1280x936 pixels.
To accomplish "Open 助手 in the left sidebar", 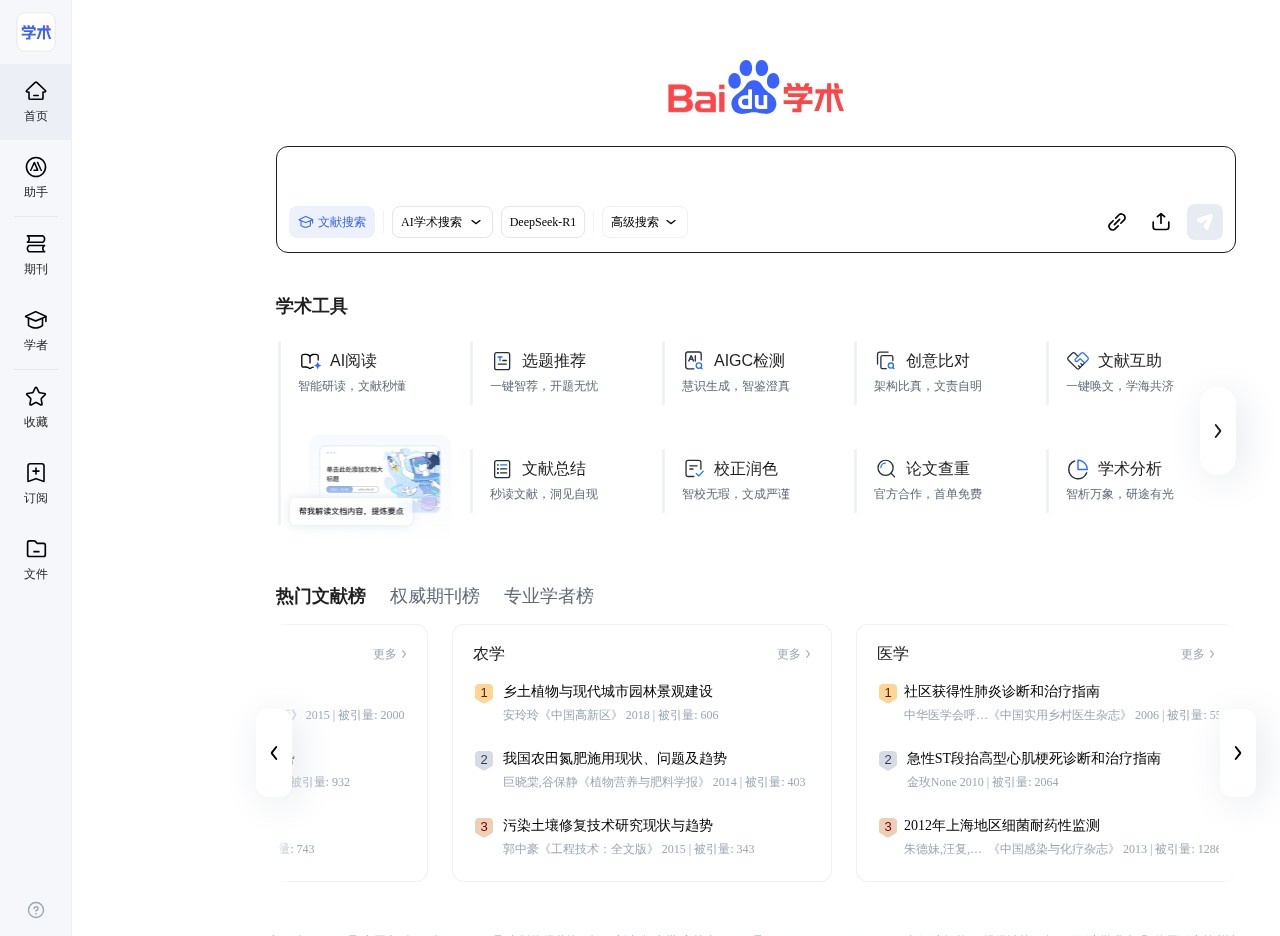I will click(35, 178).
